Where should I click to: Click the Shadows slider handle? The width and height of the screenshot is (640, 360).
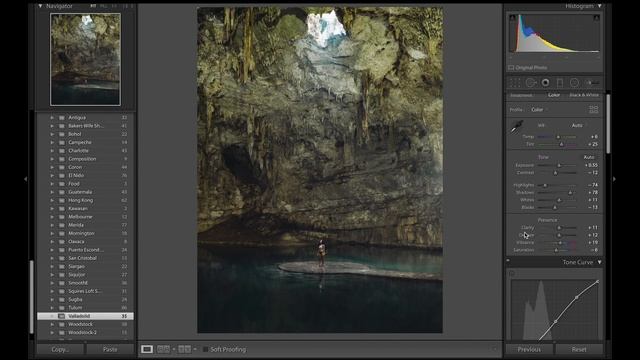point(570,193)
